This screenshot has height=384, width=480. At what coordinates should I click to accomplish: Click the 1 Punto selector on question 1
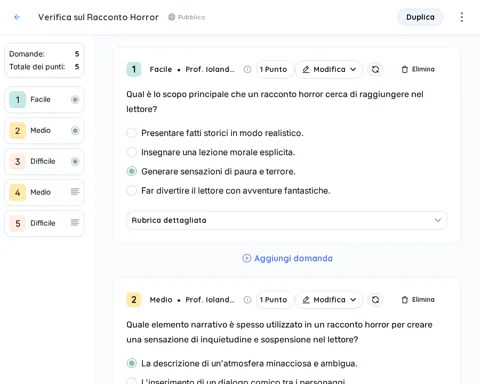pyautogui.click(x=275, y=69)
